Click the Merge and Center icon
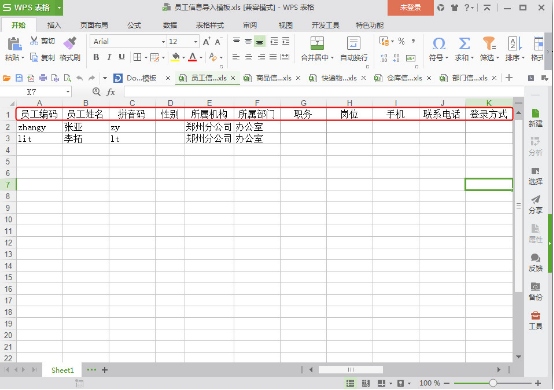554x390 pixels. (317, 43)
